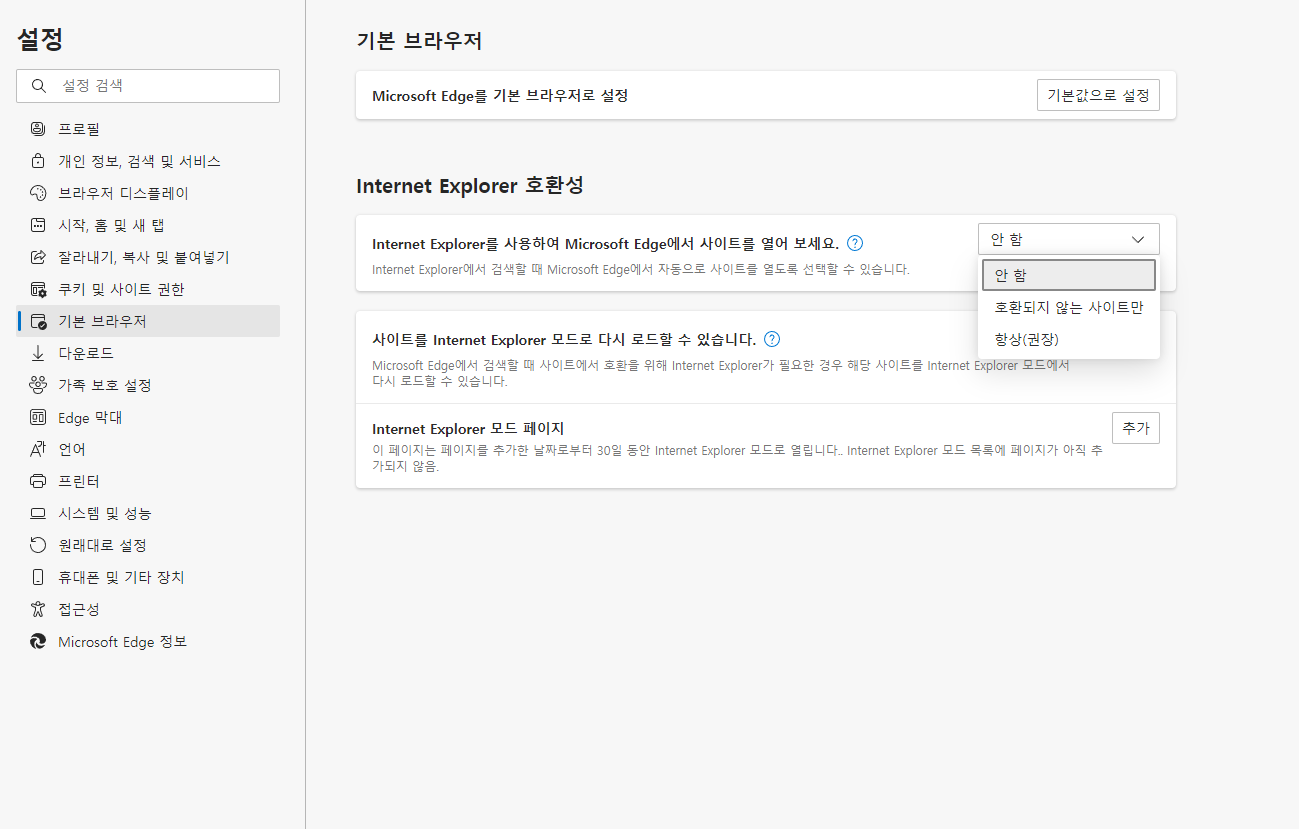The image size is (1299, 829).
Task: Click the 'Internet Explorer 호환성' heading
Action: 470,186
